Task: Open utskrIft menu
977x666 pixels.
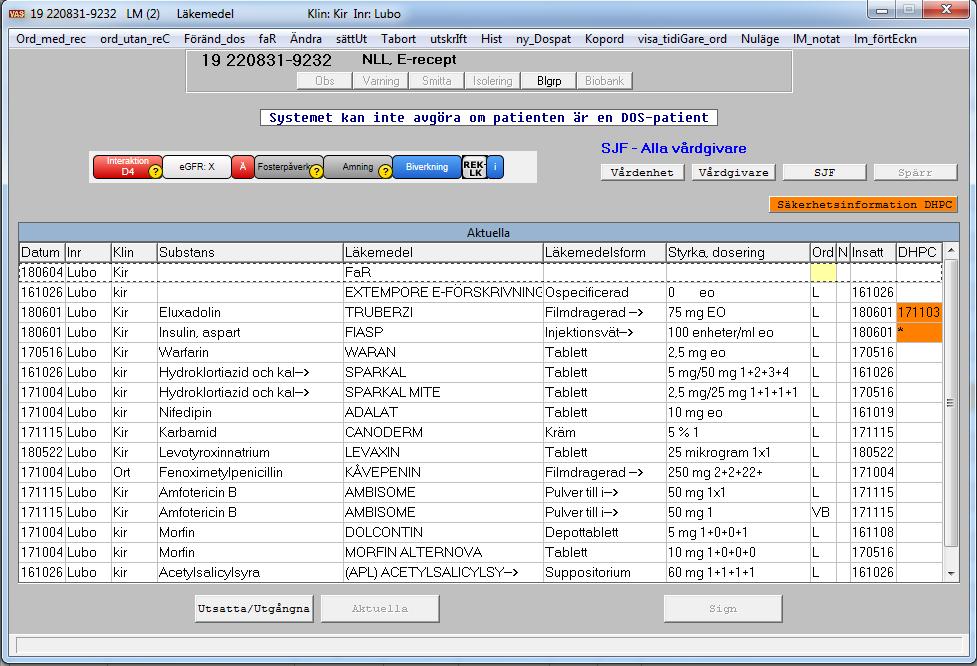Action: pos(449,39)
